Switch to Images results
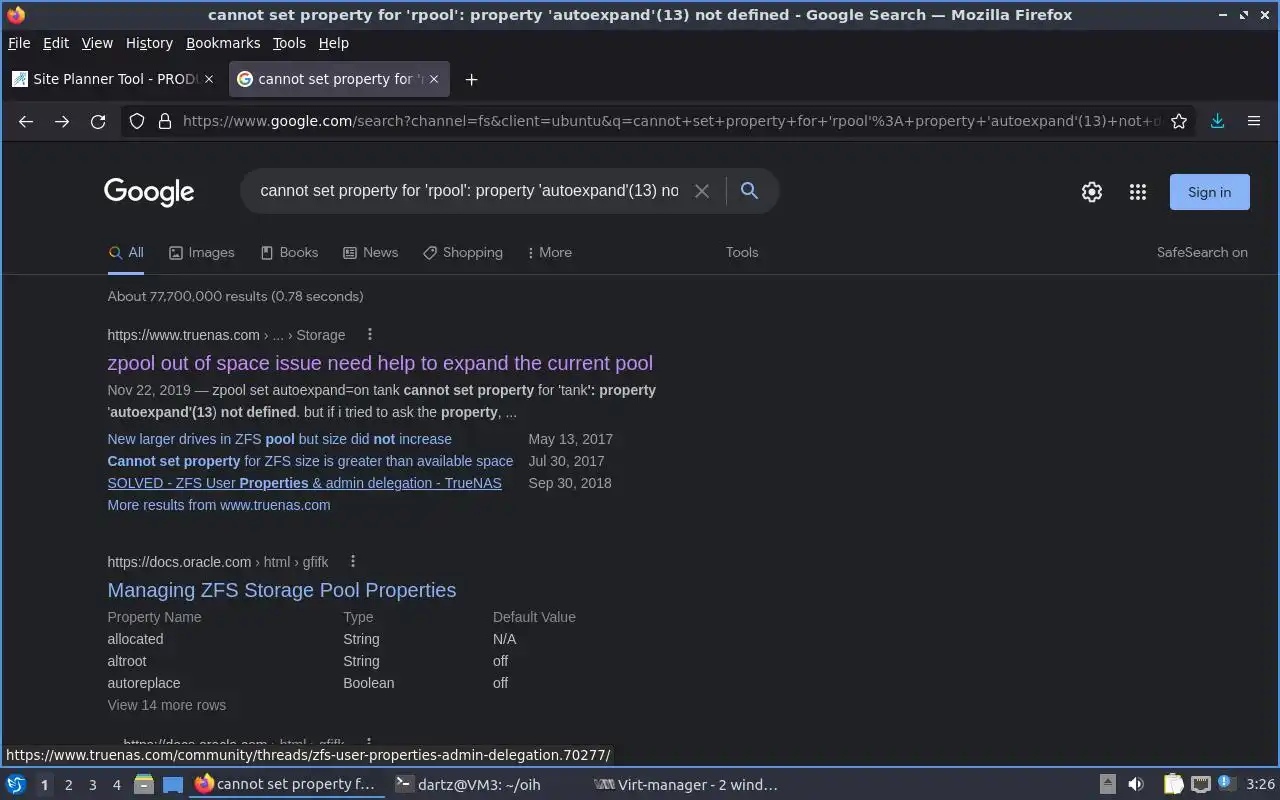 [202, 252]
